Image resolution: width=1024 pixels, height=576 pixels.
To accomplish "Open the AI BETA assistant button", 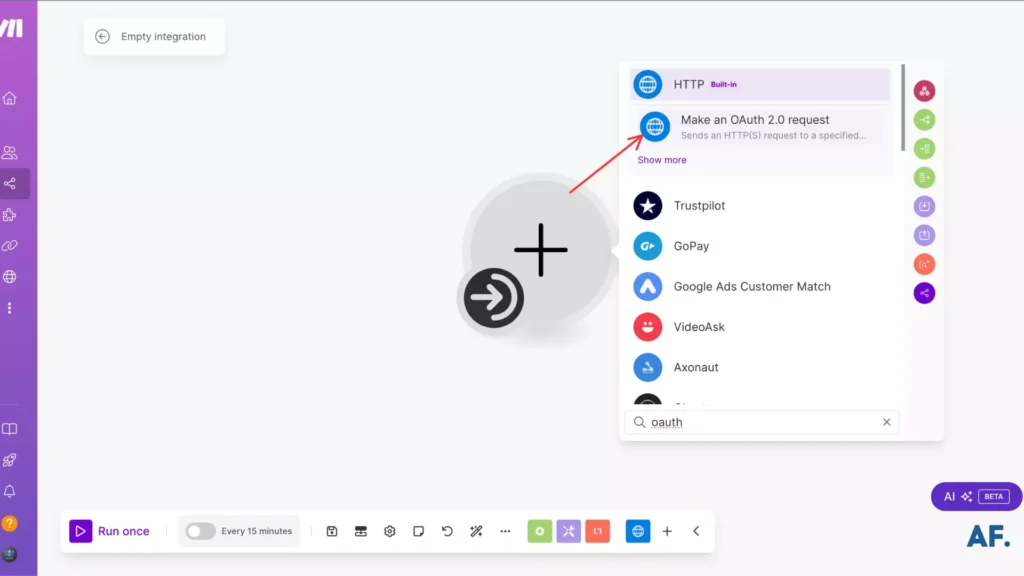I will coord(976,496).
